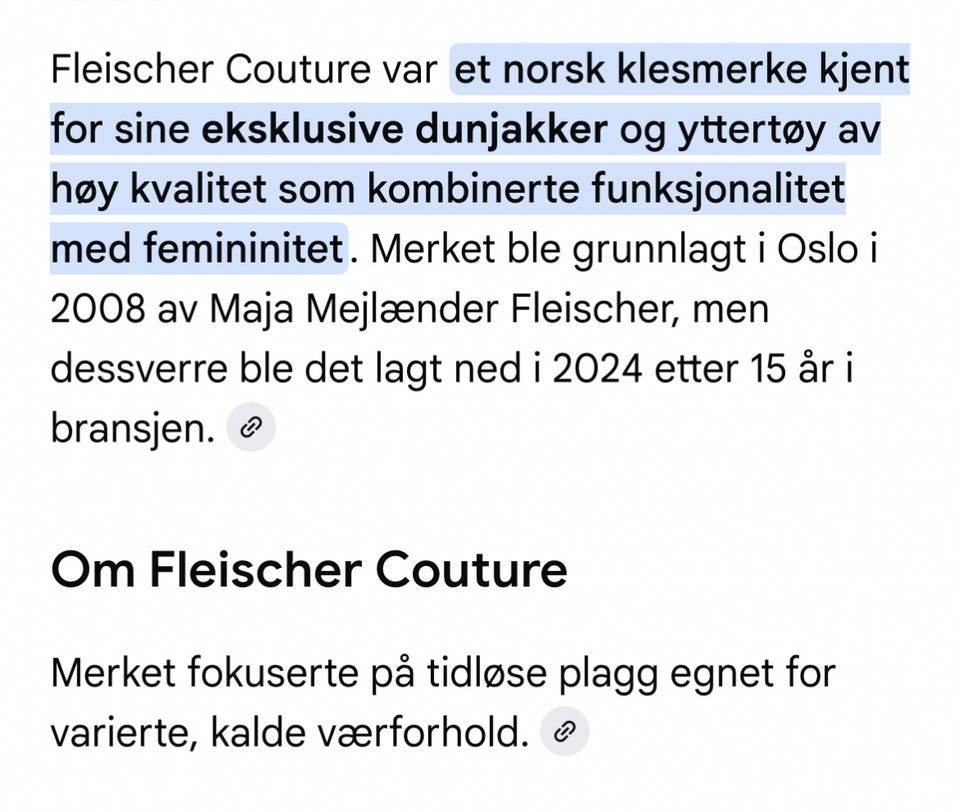Click the words "kalde værforhold."
960x812 pixels.
[370, 731]
